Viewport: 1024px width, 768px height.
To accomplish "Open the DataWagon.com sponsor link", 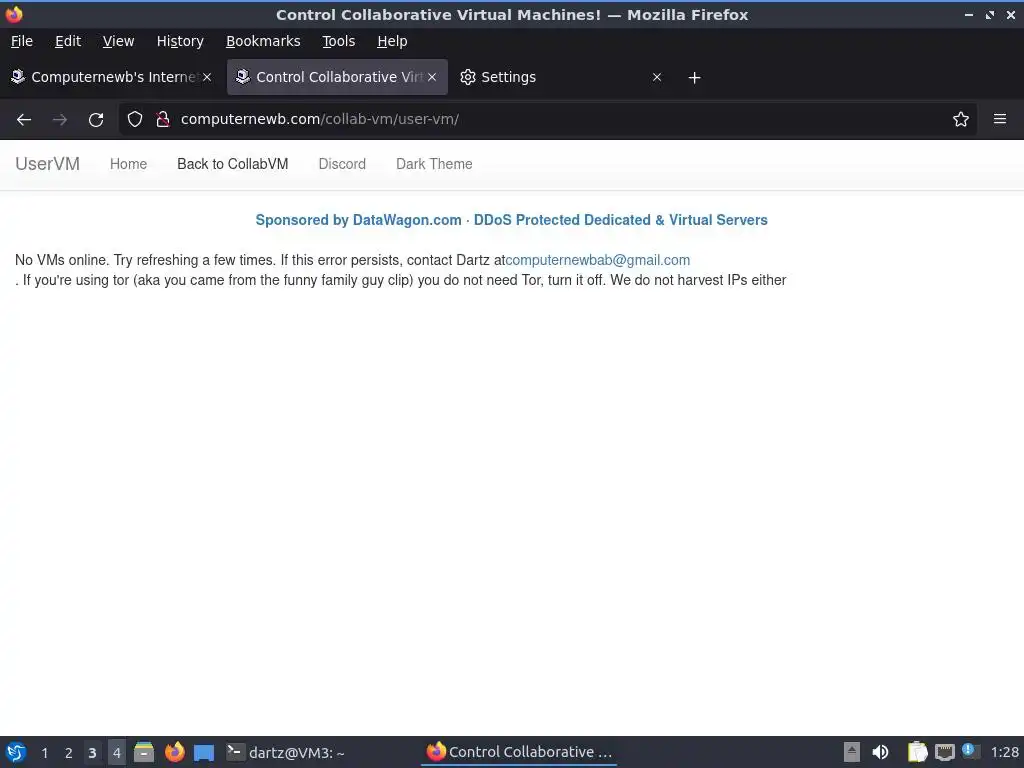I will point(511,220).
